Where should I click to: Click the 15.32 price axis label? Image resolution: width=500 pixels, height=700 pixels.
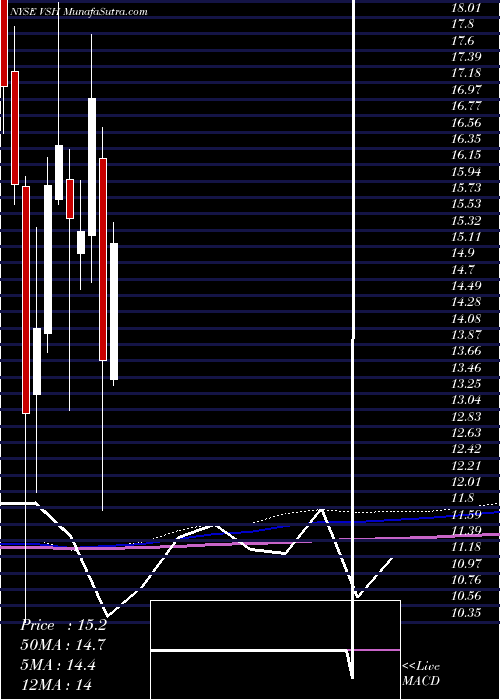[465, 220]
